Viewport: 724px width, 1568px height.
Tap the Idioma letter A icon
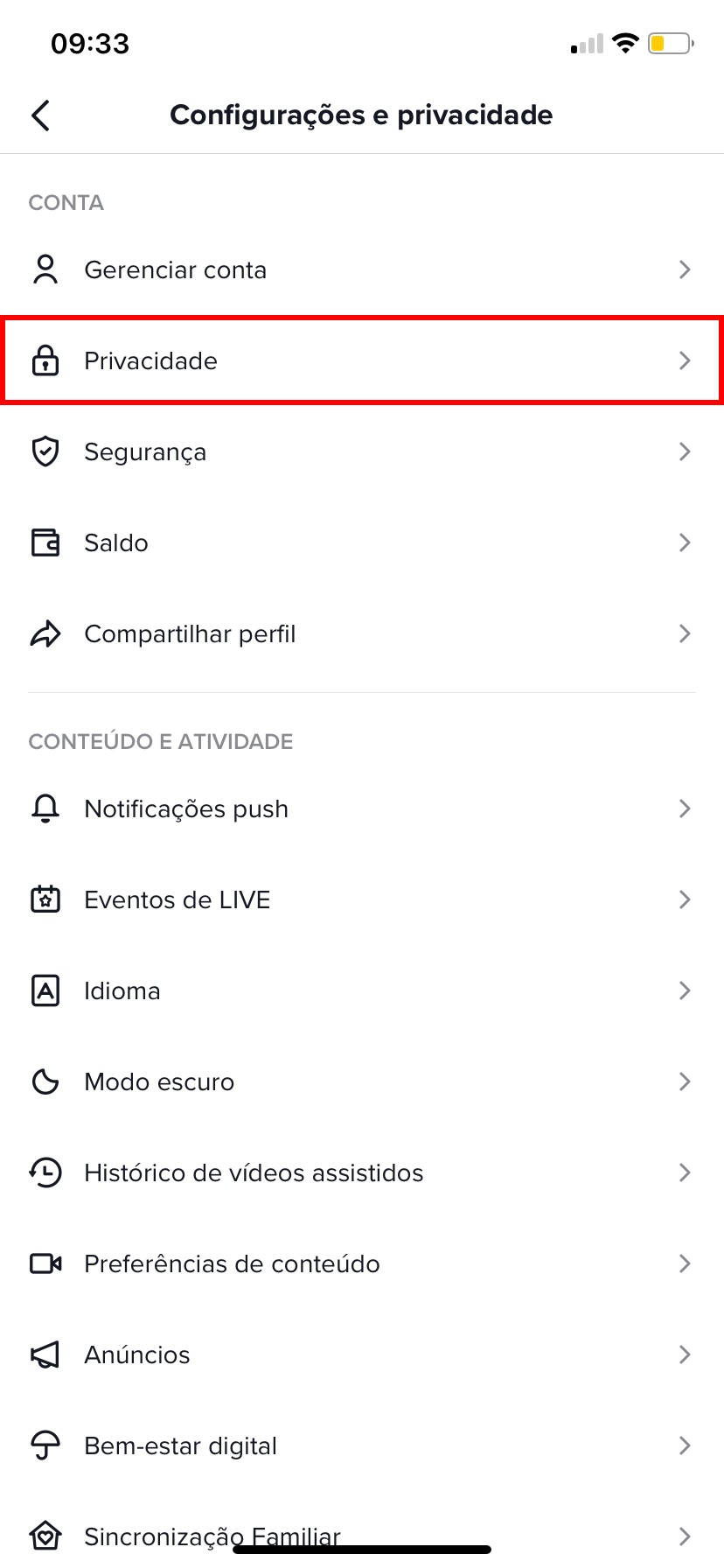(x=45, y=990)
